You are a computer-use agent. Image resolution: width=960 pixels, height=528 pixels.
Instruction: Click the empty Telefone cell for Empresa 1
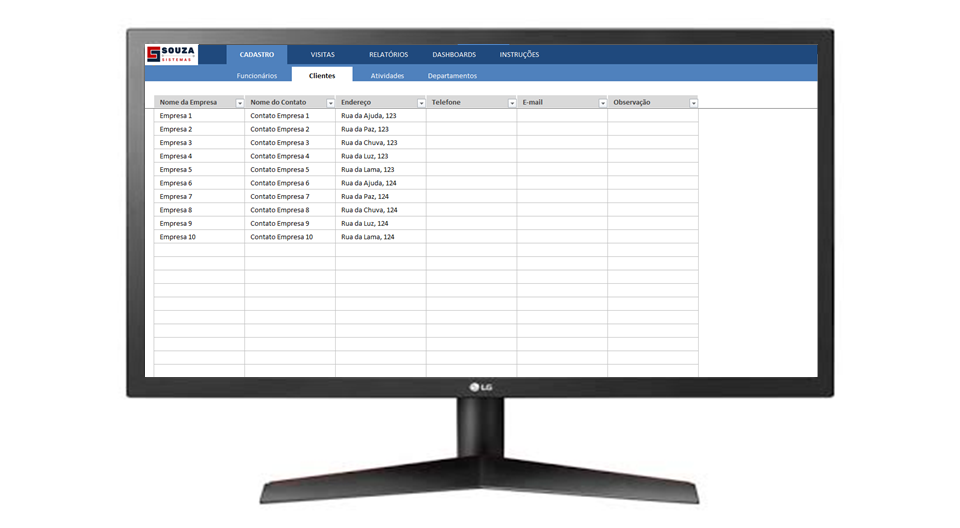pos(471,116)
